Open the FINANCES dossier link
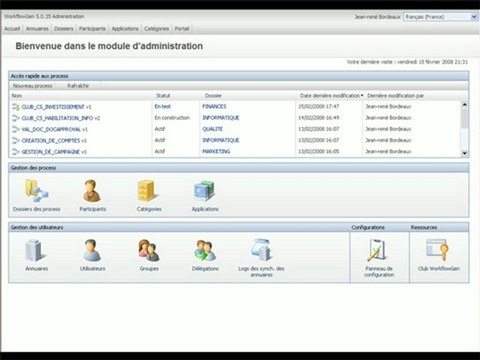480x360 pixels. point(214,107)
